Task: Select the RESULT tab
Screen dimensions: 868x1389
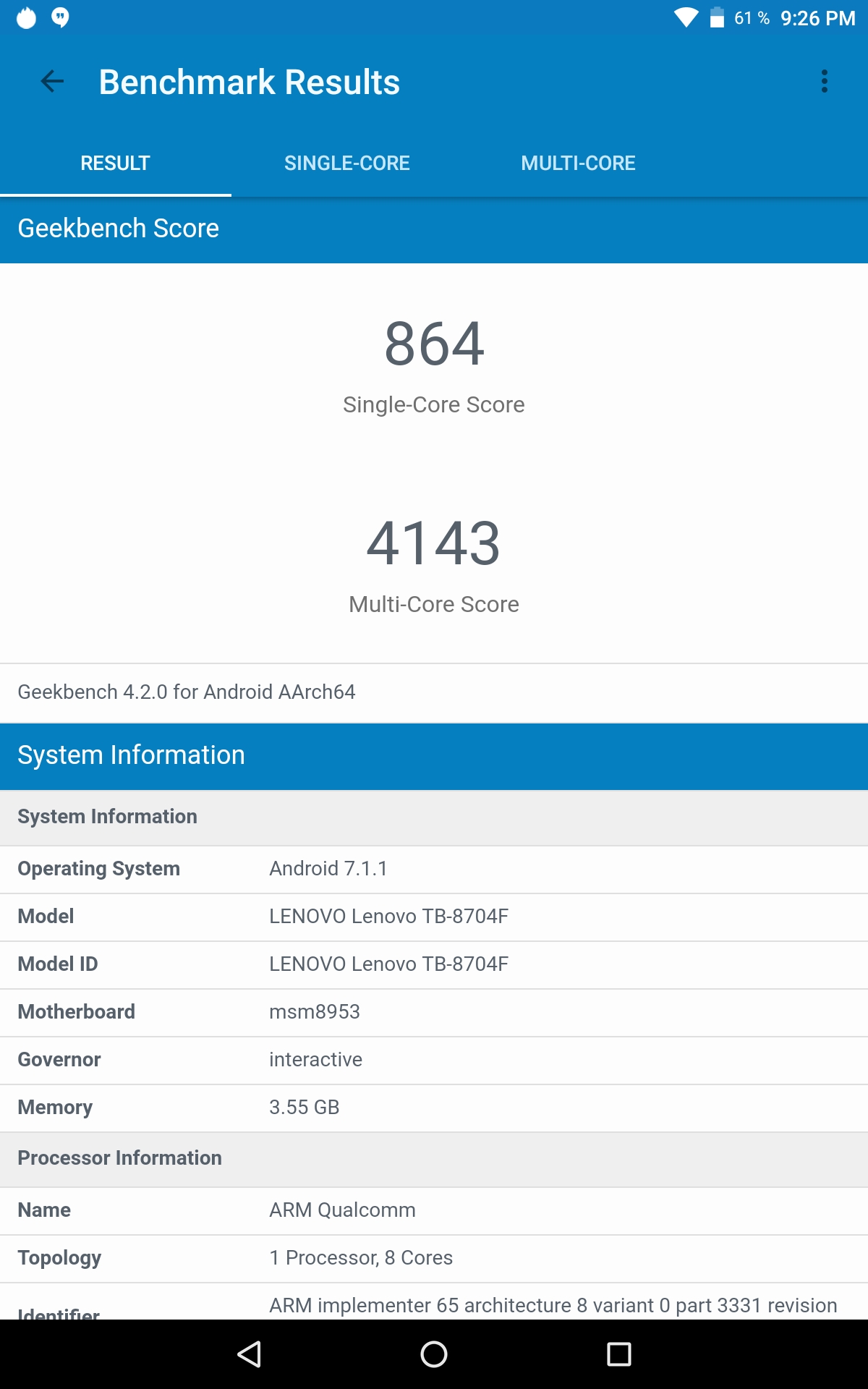Action: [115, 163]
